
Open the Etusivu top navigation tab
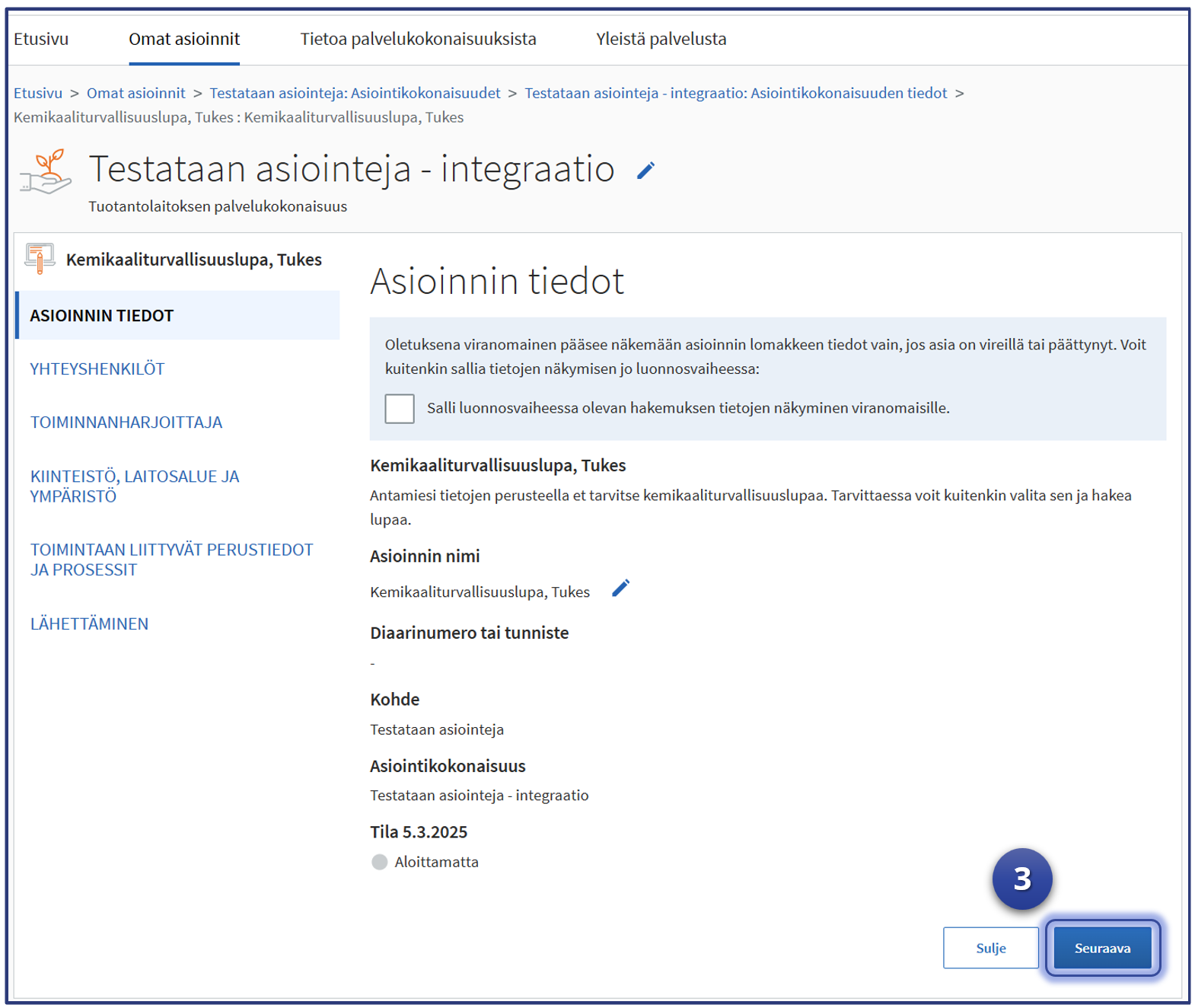[41, 39]
